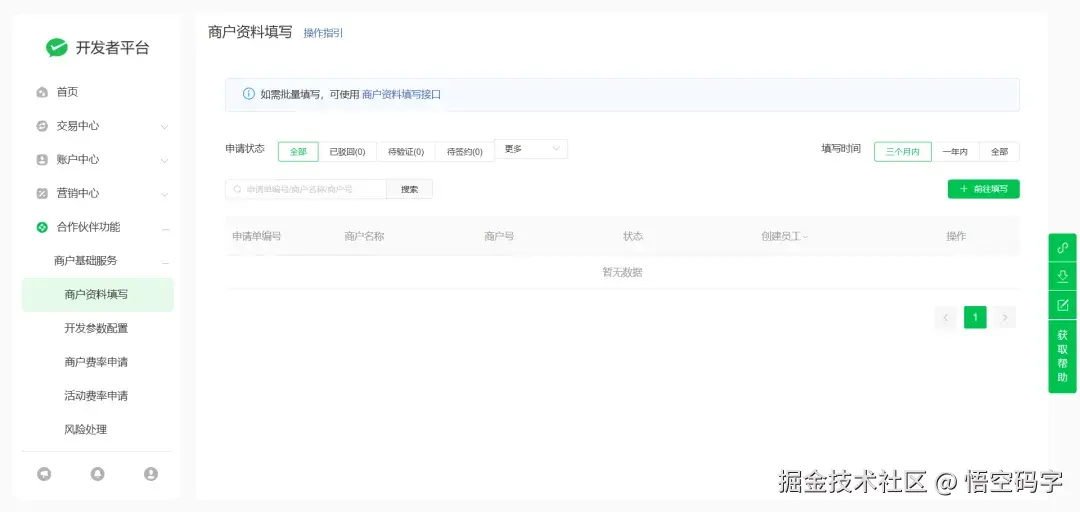
Task: Collapse the 商户基础服务 submenu
Action: [165, 262]
